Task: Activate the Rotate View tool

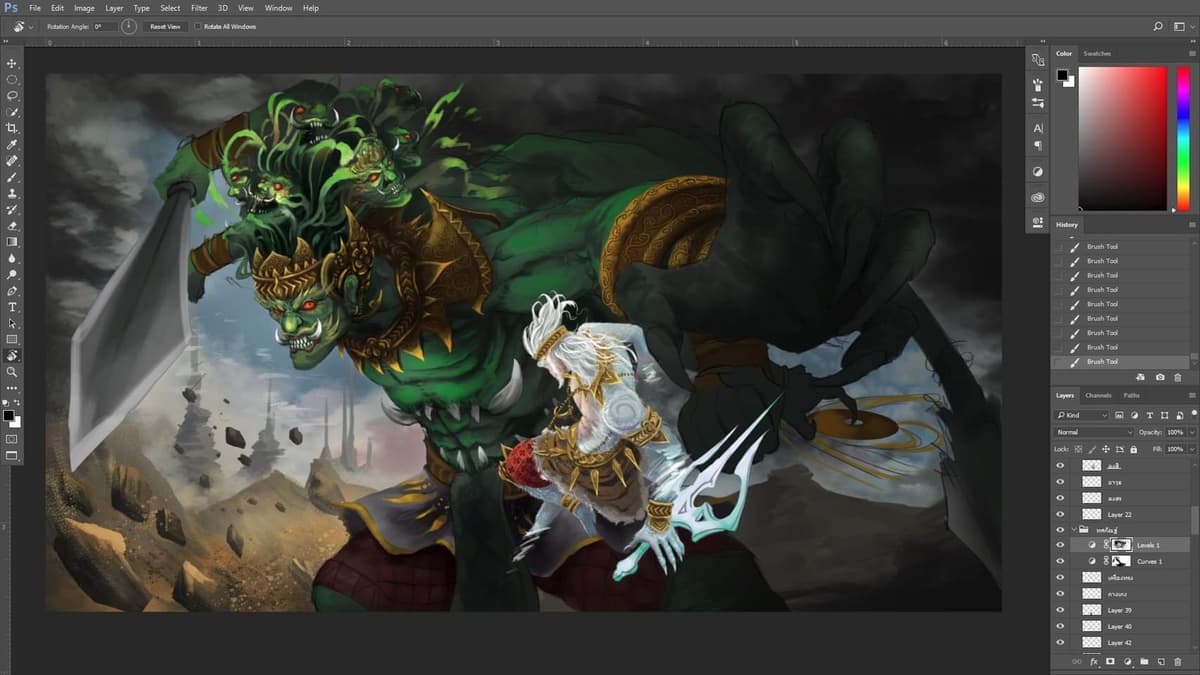Action: point(12,355)
